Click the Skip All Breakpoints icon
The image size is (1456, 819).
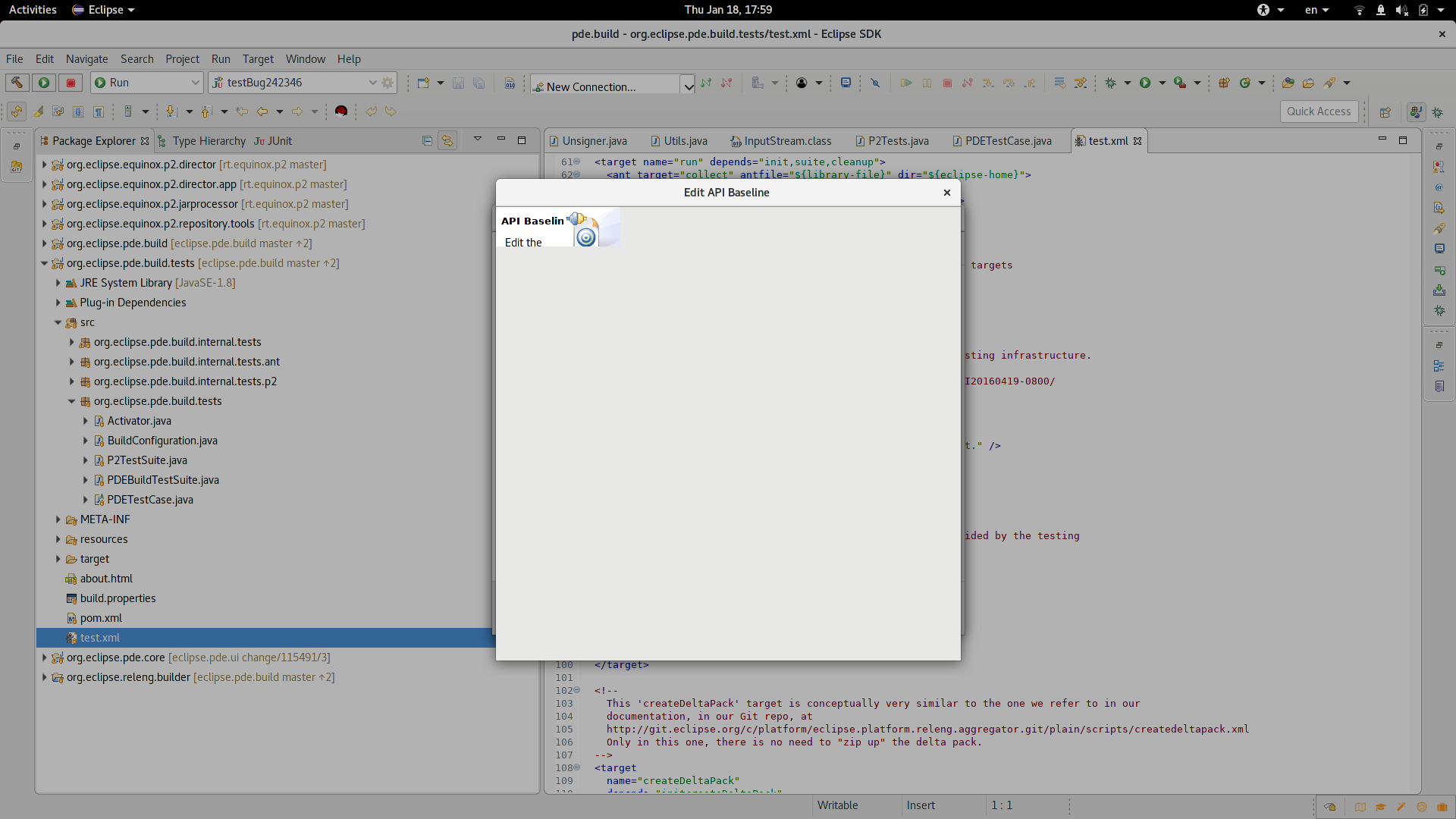[x=875, y=83]
